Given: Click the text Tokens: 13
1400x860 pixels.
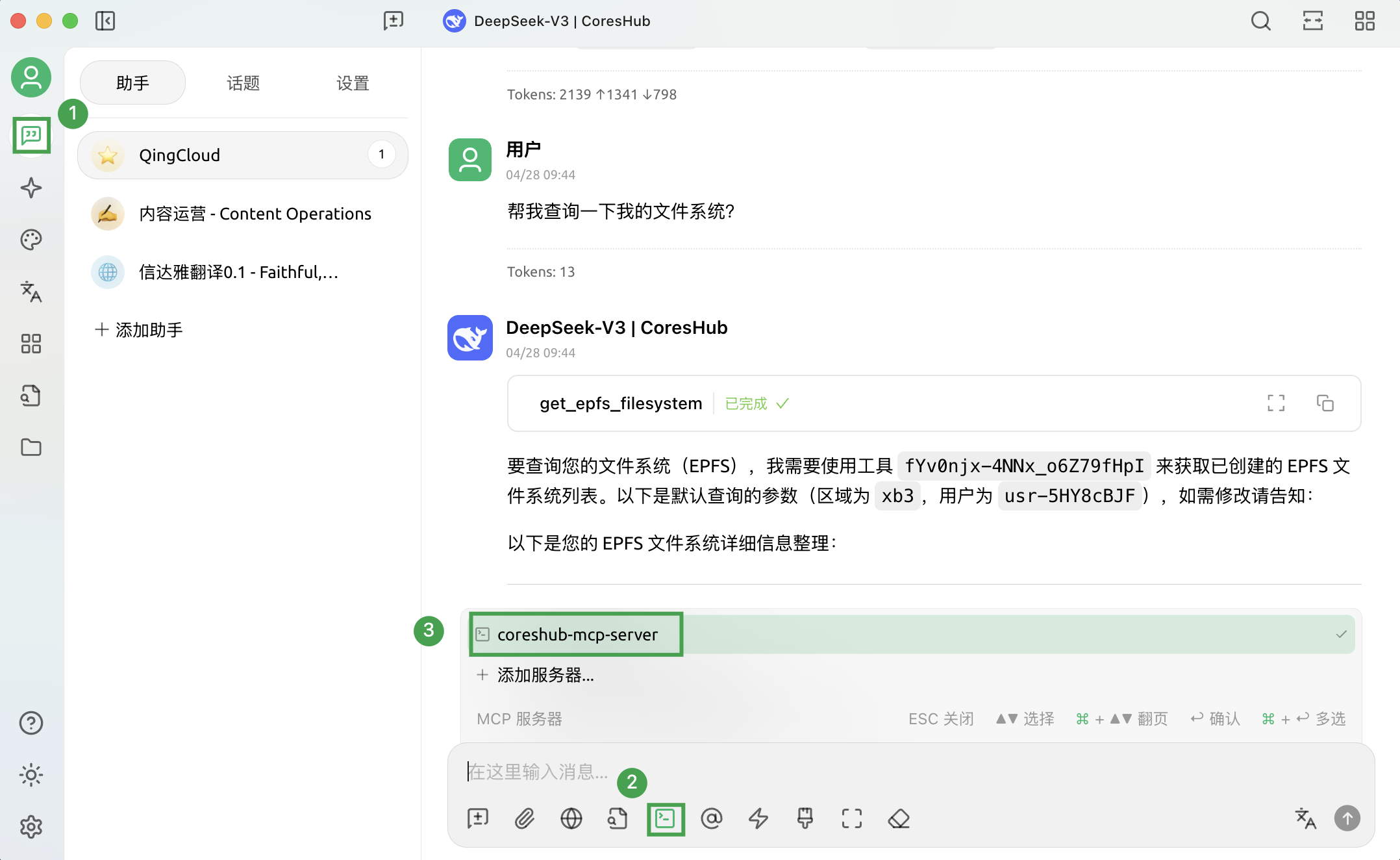Looking at the screenshot, I should click(541, 272).
